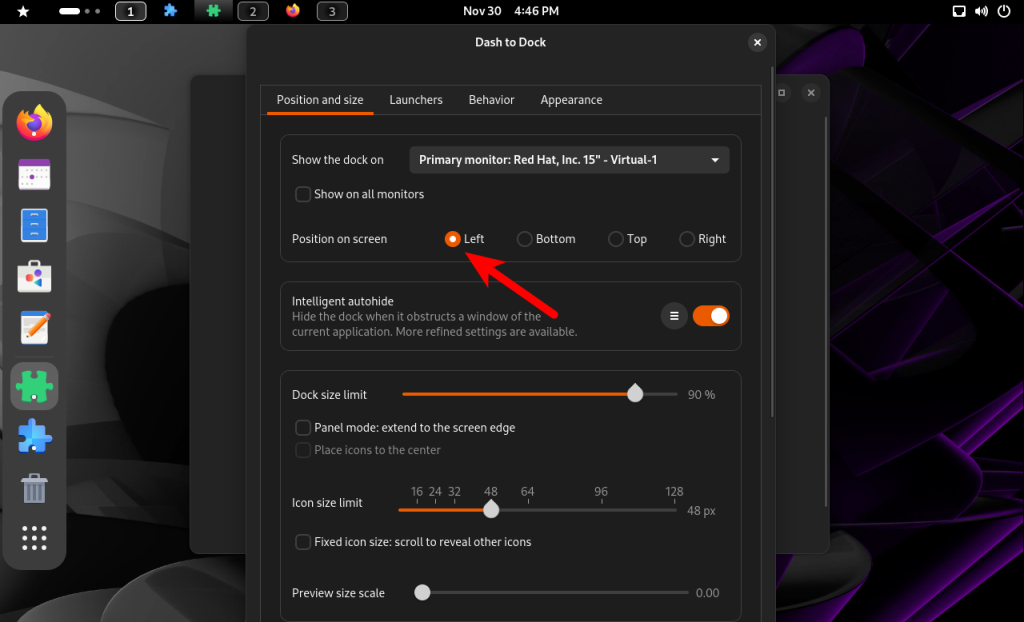Open the Files app in the dock
Image resolution: width=1024 pixels, height=622 pixels.
pyautogui.click(x=34, y=226)
